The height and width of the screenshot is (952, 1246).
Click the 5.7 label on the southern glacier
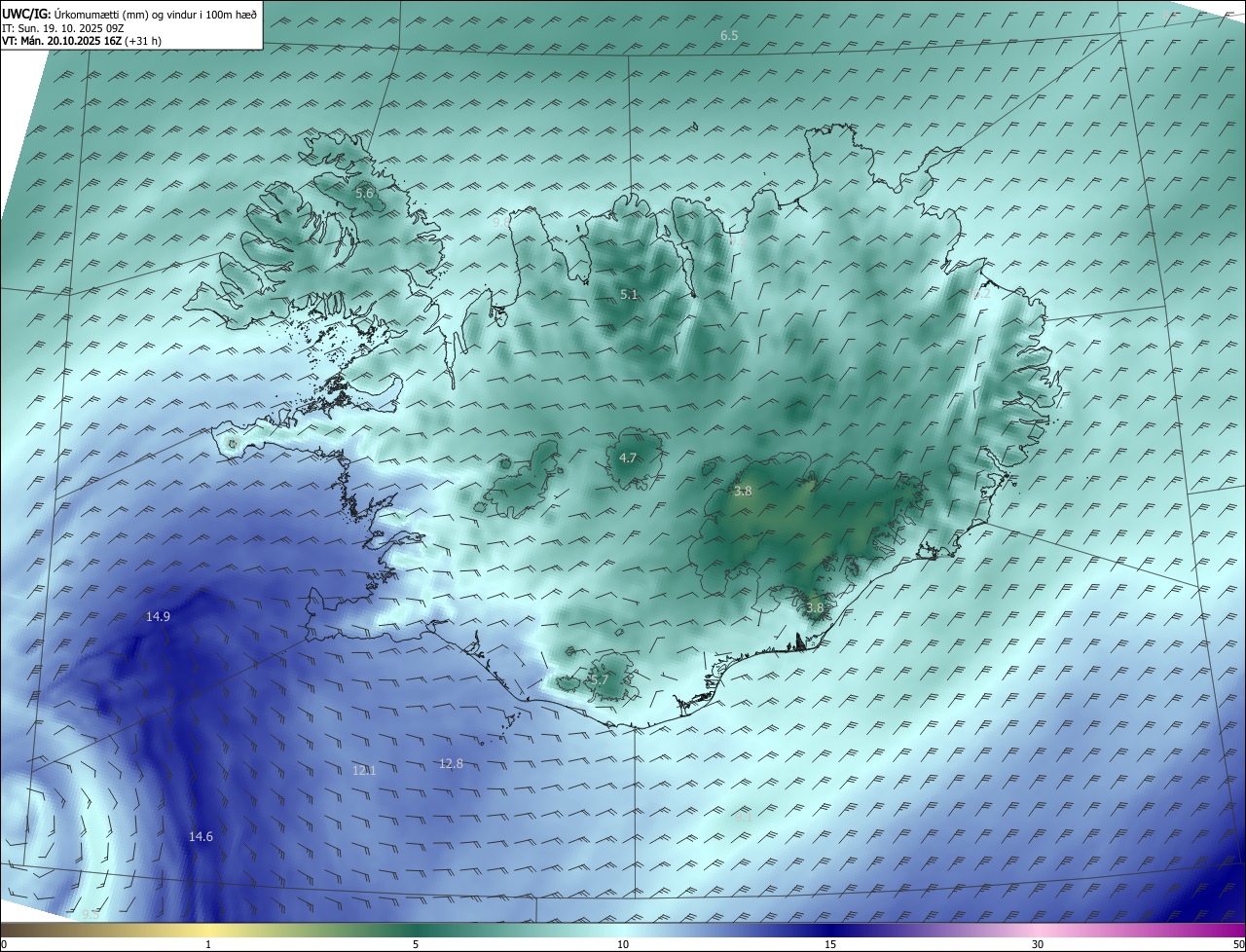[600, 679]
